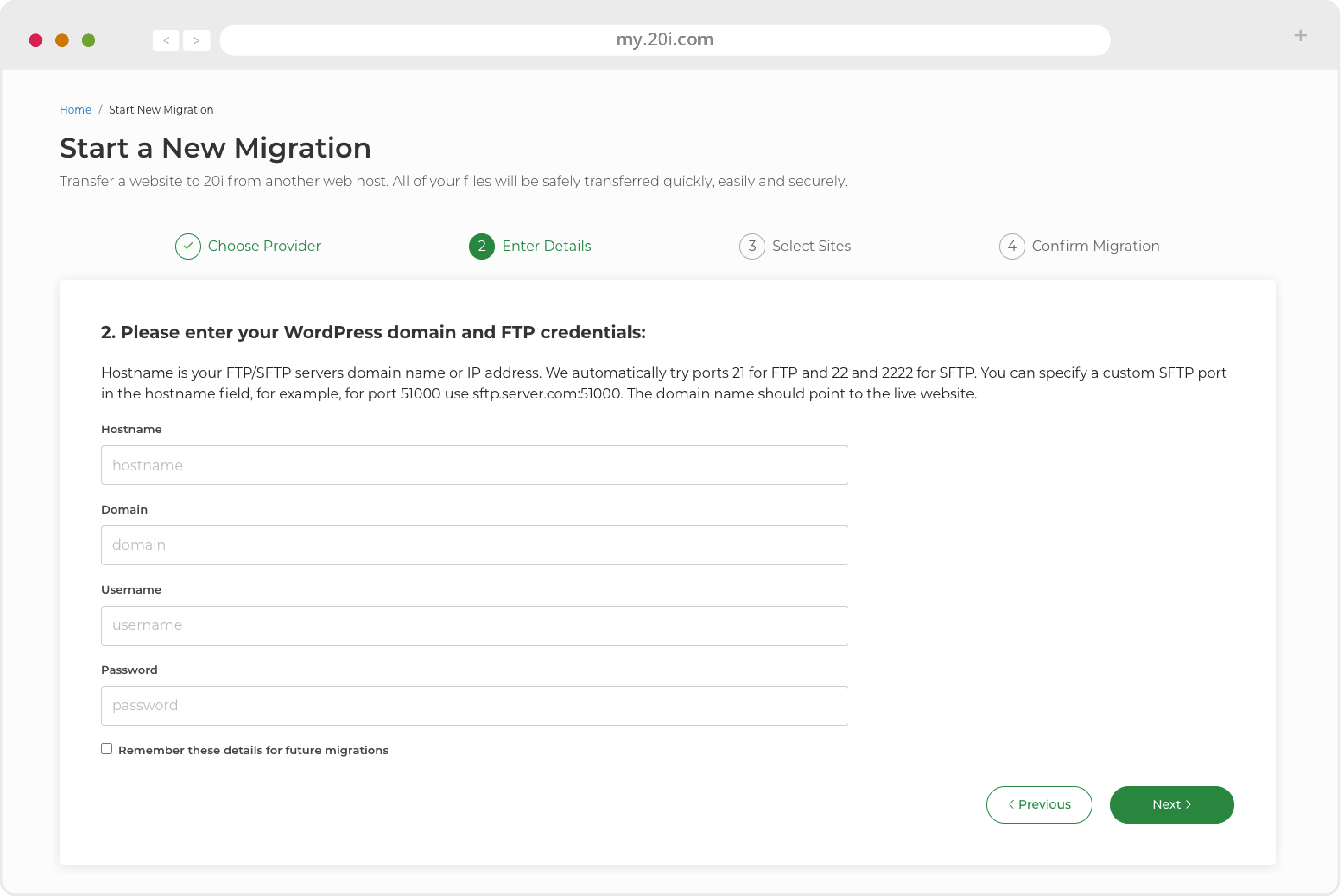
Task: Enable Remember these details for future migrations
Action: click(106, 749)
